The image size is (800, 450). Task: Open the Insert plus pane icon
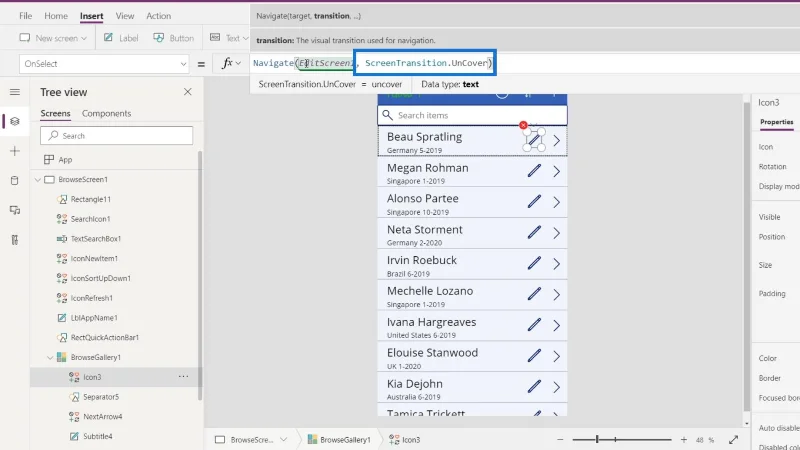(15, 151)
